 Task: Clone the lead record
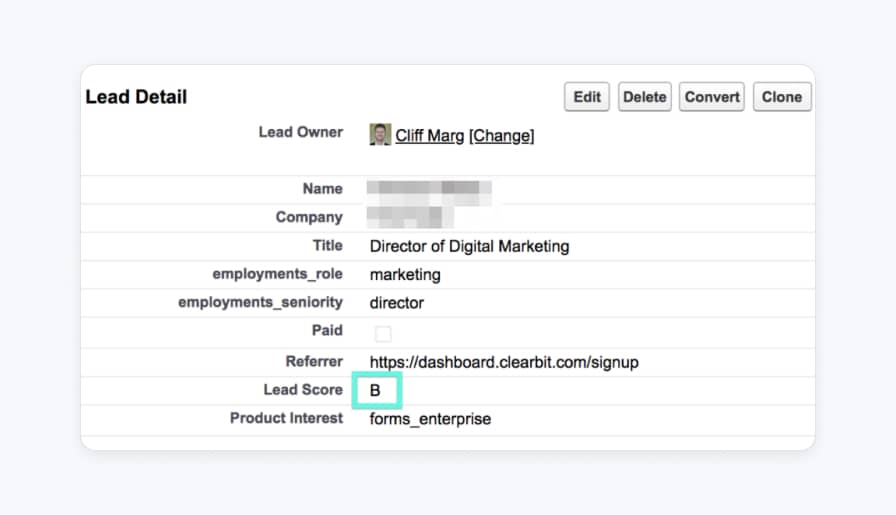781,97
